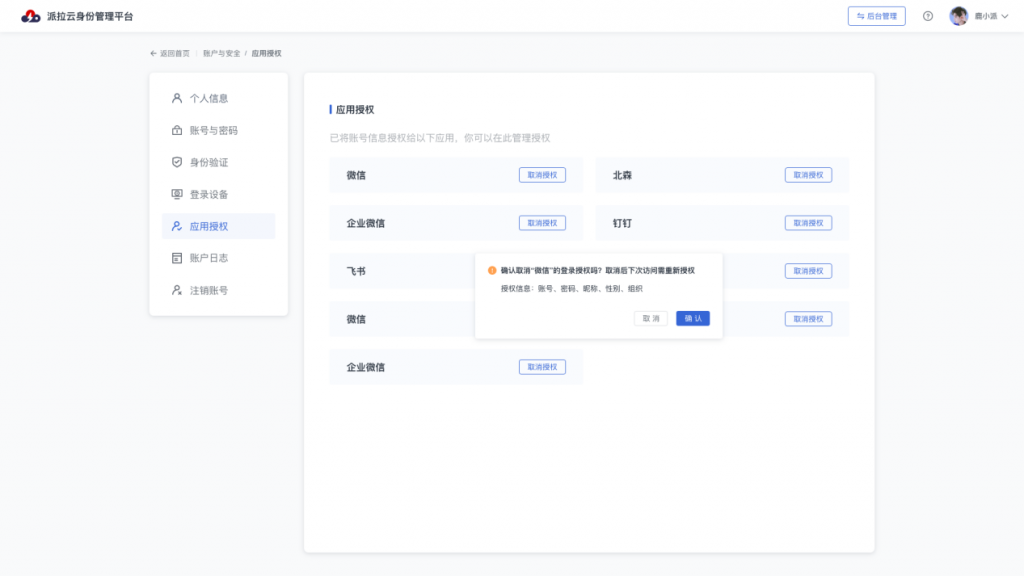Image resolution: width=1024 pixels, height=576 pixels.
Task: Click the 北森 app name
Action: click(x=622, y=175)
